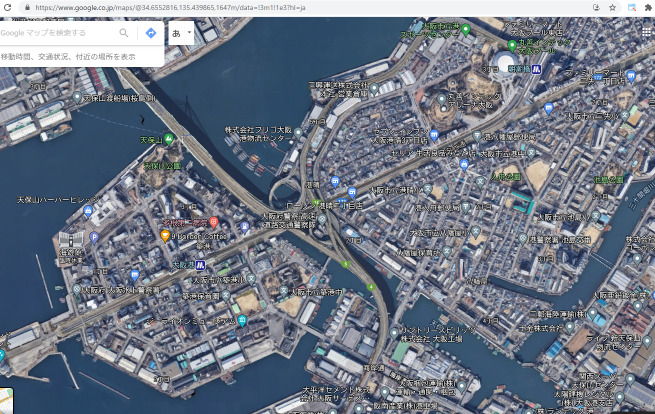Viewport: 655px width, 414px height.
Task: Switch map layer via bottom-left thumbnail
Action: [5, 402]
